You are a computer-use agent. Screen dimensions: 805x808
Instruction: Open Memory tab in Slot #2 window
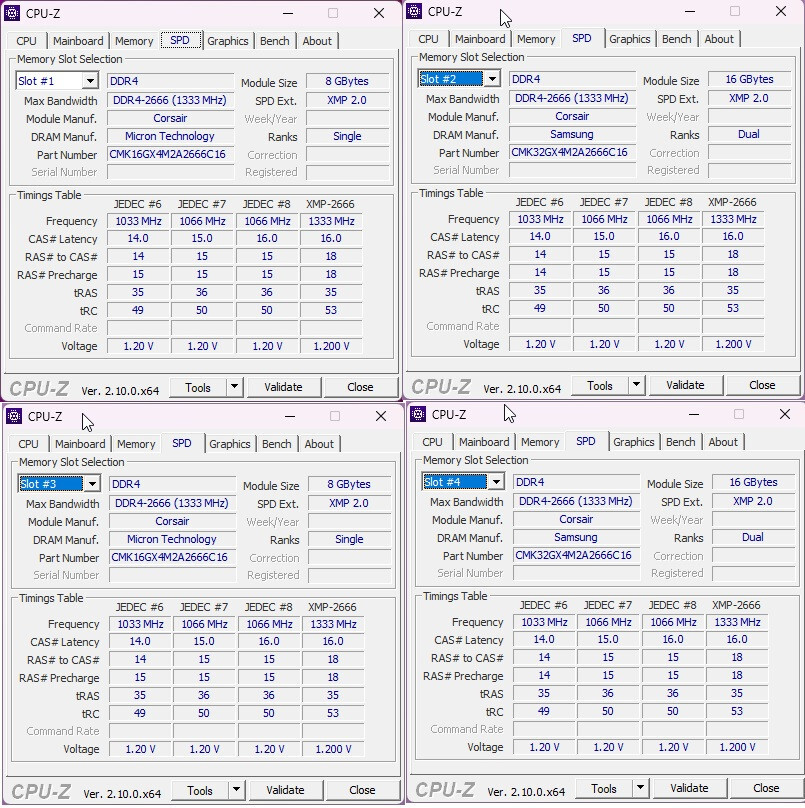536,39
